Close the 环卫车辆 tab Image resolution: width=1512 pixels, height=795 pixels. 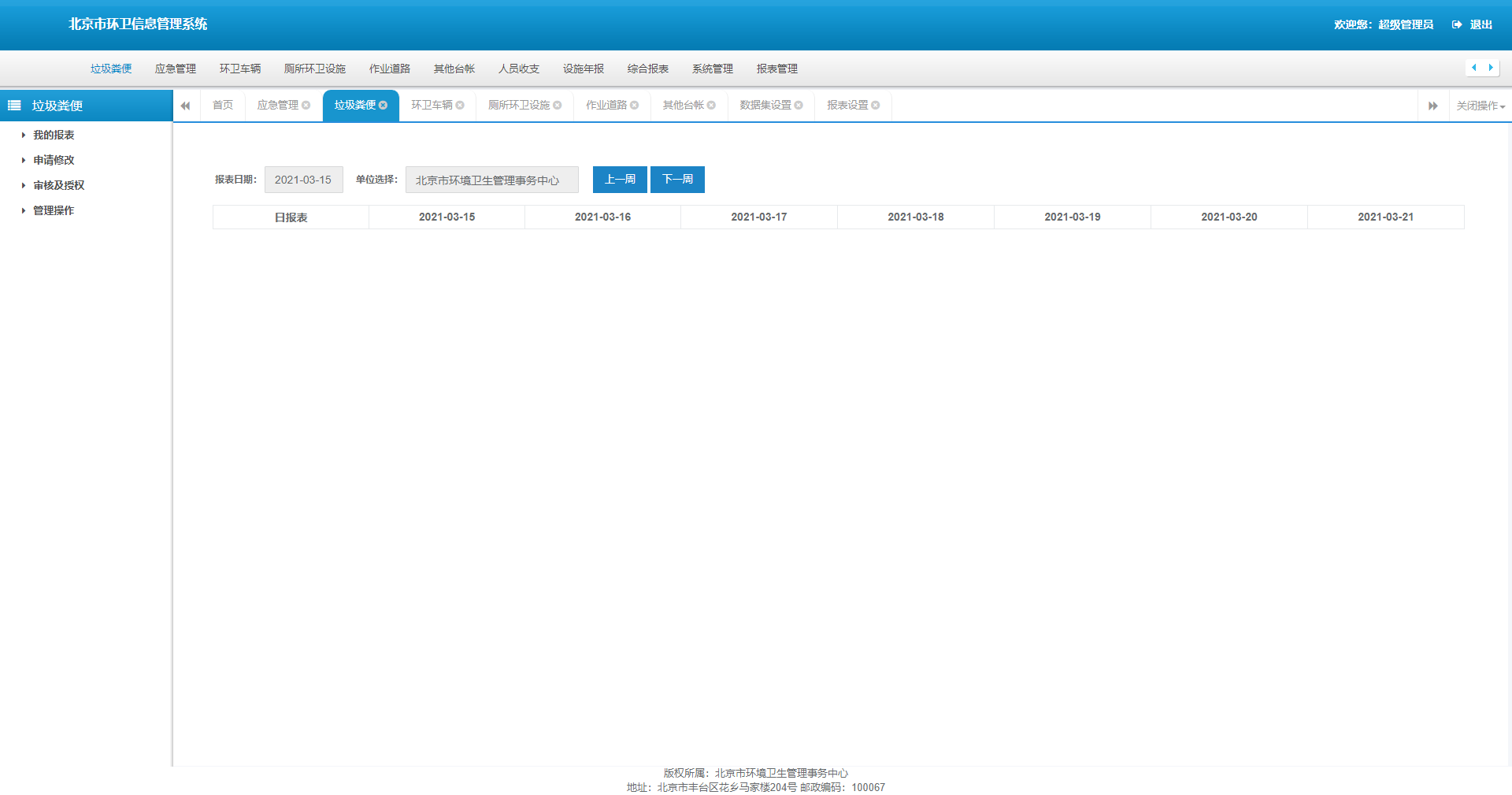460,106
